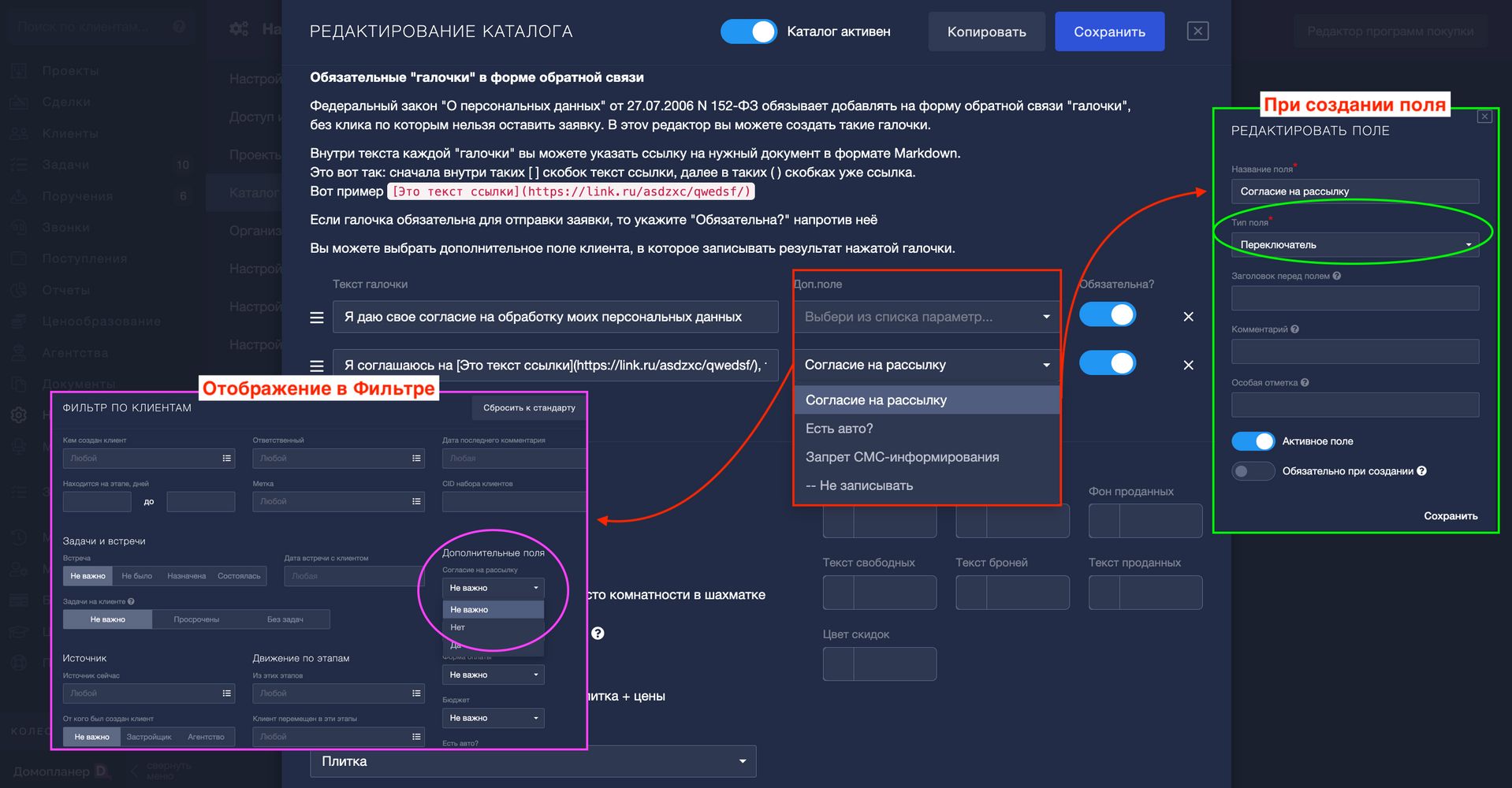Click the 'Копировать' button

[987, 32]
